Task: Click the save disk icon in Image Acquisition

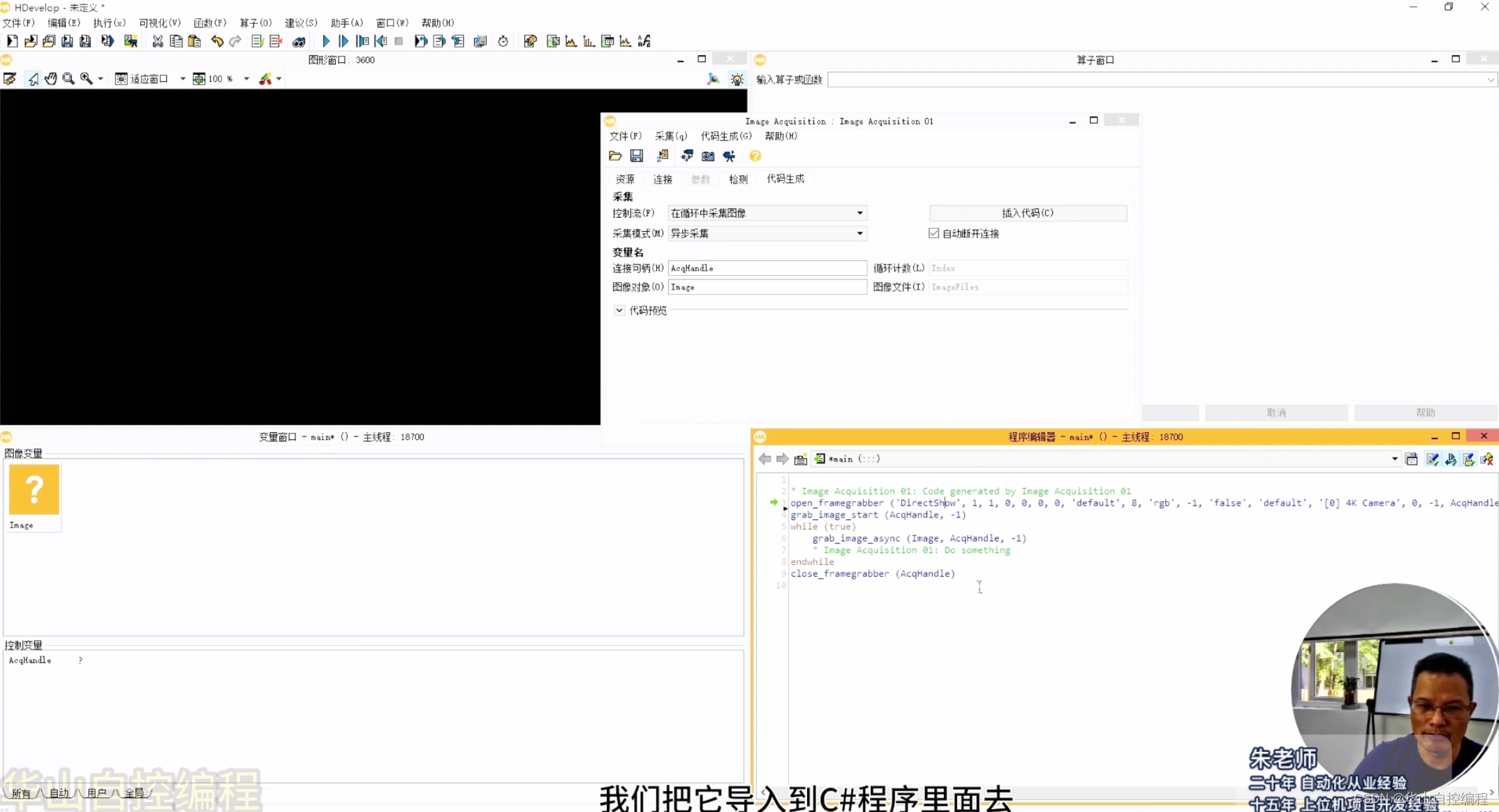Action: 636,156
